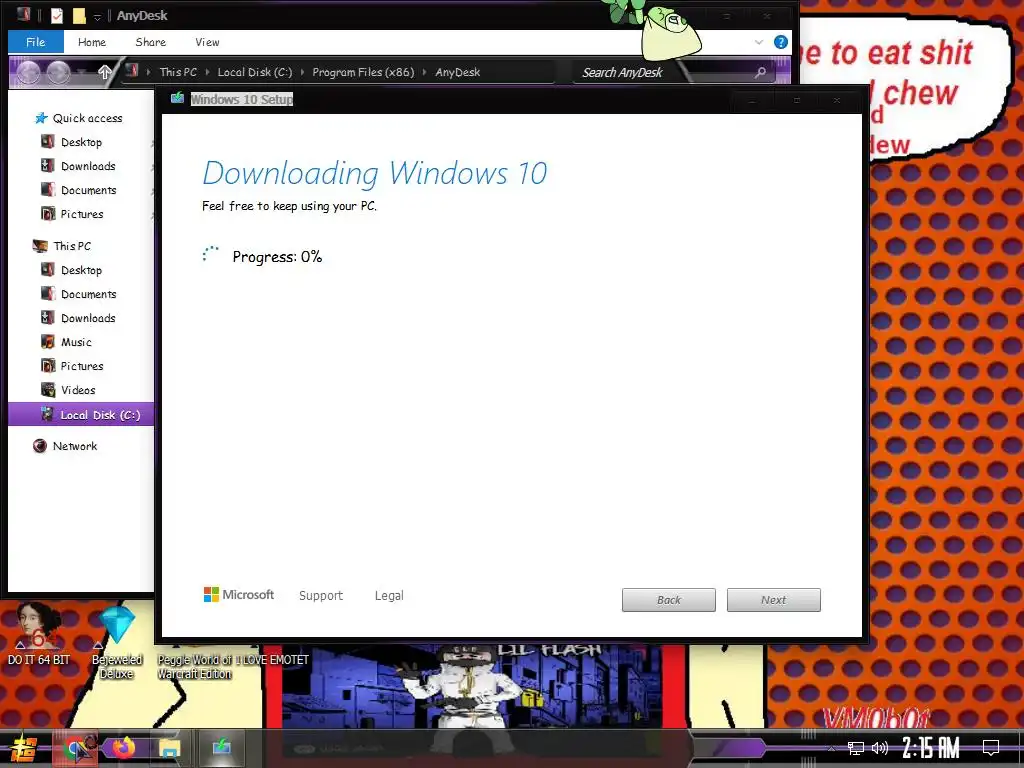Select the I LOVE EMOTET desktop icon label
1024x768 pixels.
pyautogui.click(x=272, y=660)
